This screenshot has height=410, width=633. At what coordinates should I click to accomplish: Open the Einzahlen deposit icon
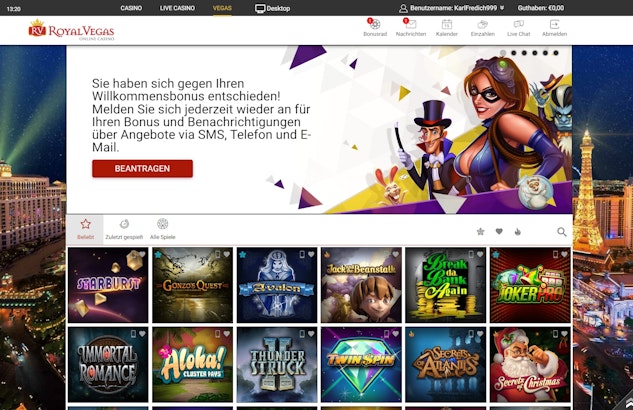pos(482,24)
